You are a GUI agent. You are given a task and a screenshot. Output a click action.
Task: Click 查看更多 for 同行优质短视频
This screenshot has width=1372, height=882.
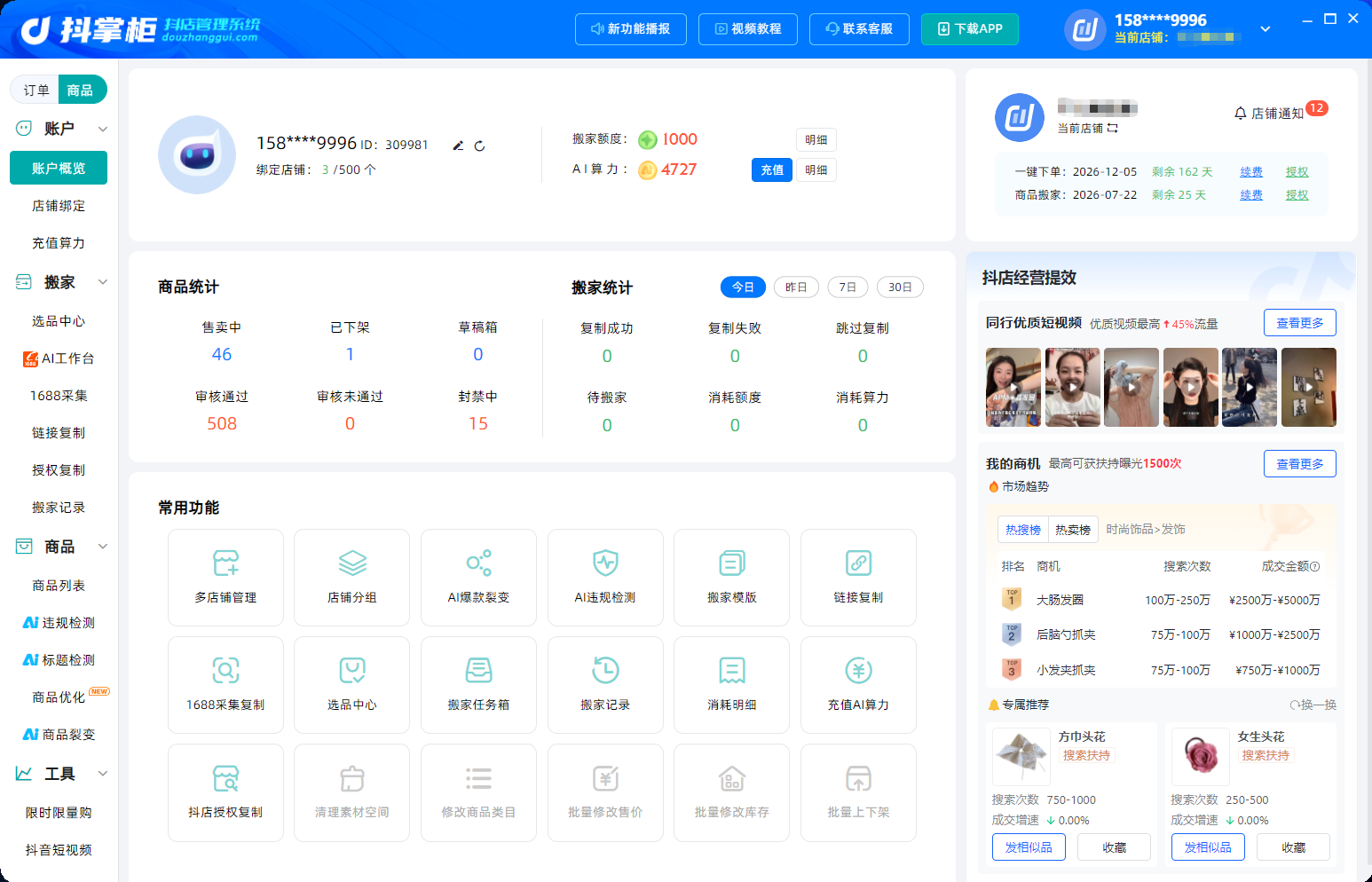1299,323
